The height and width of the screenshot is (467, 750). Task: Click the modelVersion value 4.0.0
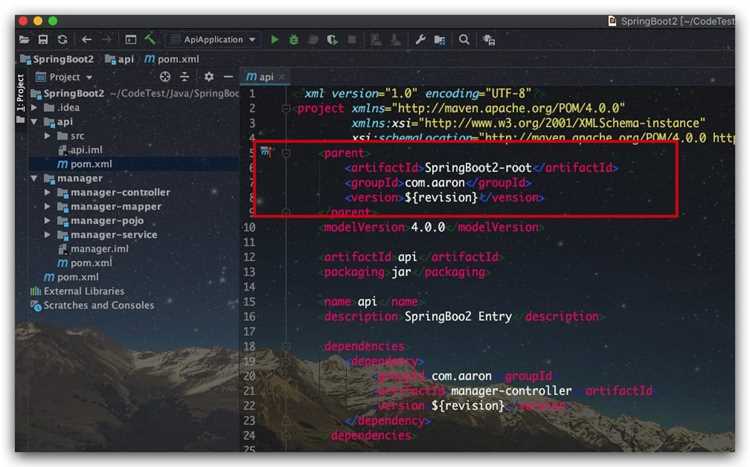pos(428,227)
